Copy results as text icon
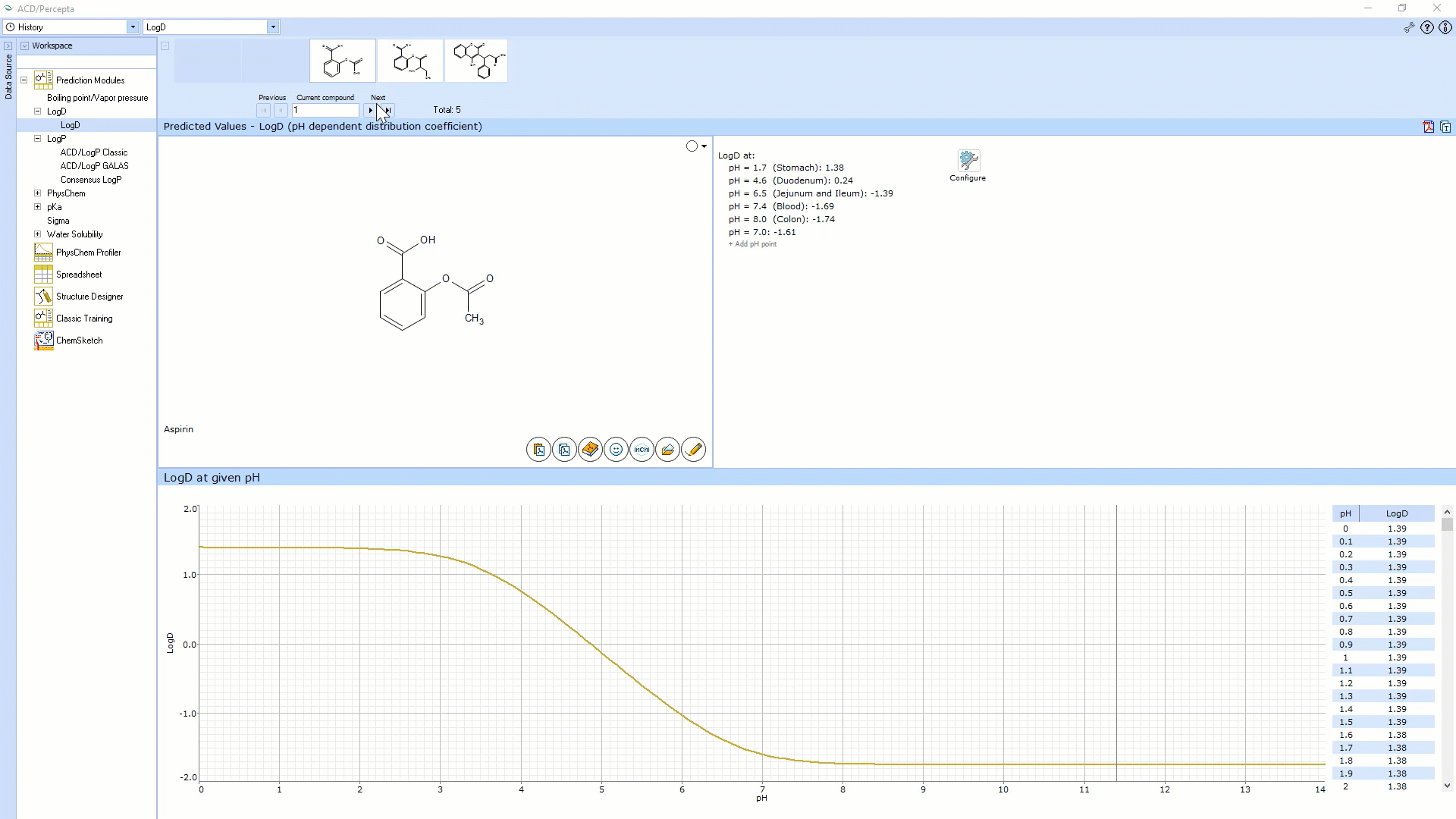The image size is (1456, 819). 1445,127
